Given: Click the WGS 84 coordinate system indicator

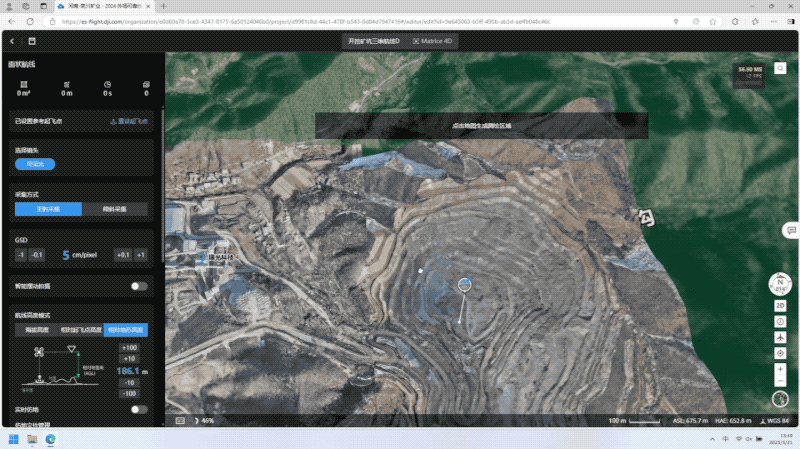Looking at the screenshot, I should 774,420.
